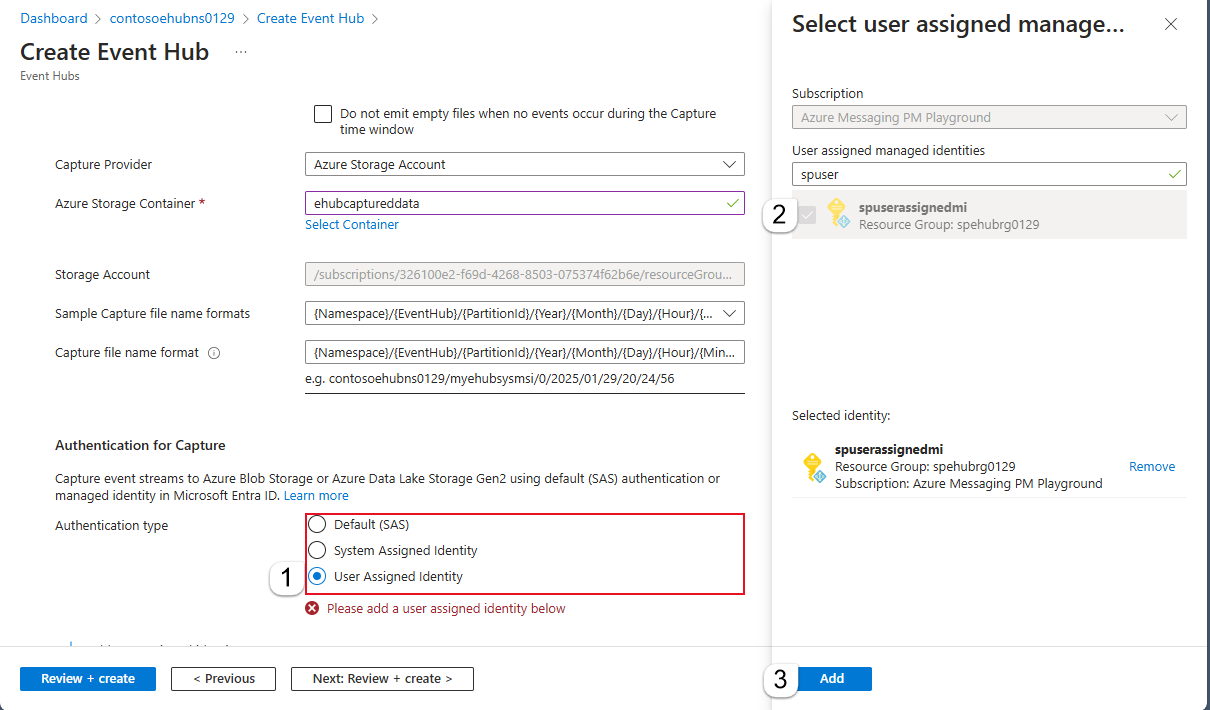This screenshot has width=1210, height=710.
Task: Open contosoehubns0129 breadcrumb link
Action: (172, 18)
